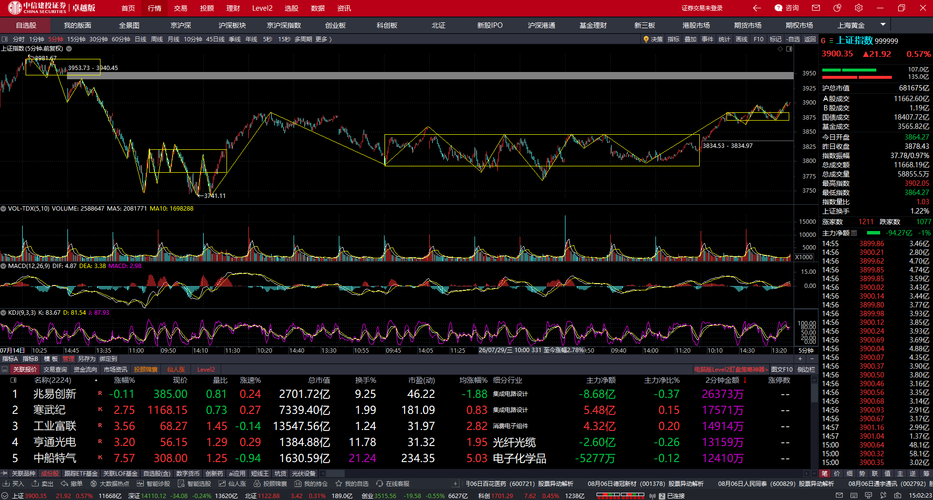Click the icon left of 分时 period
Screen dimensions: 933x500
pyautogui.click(x=5, y=39)
